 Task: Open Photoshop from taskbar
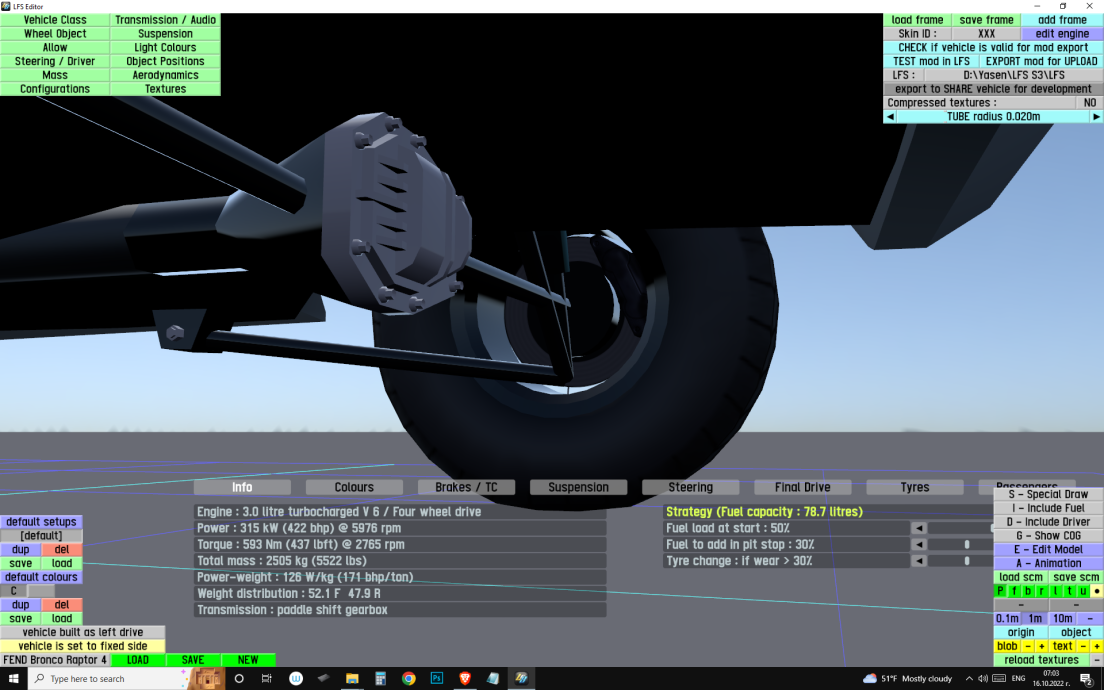(437, 679)
